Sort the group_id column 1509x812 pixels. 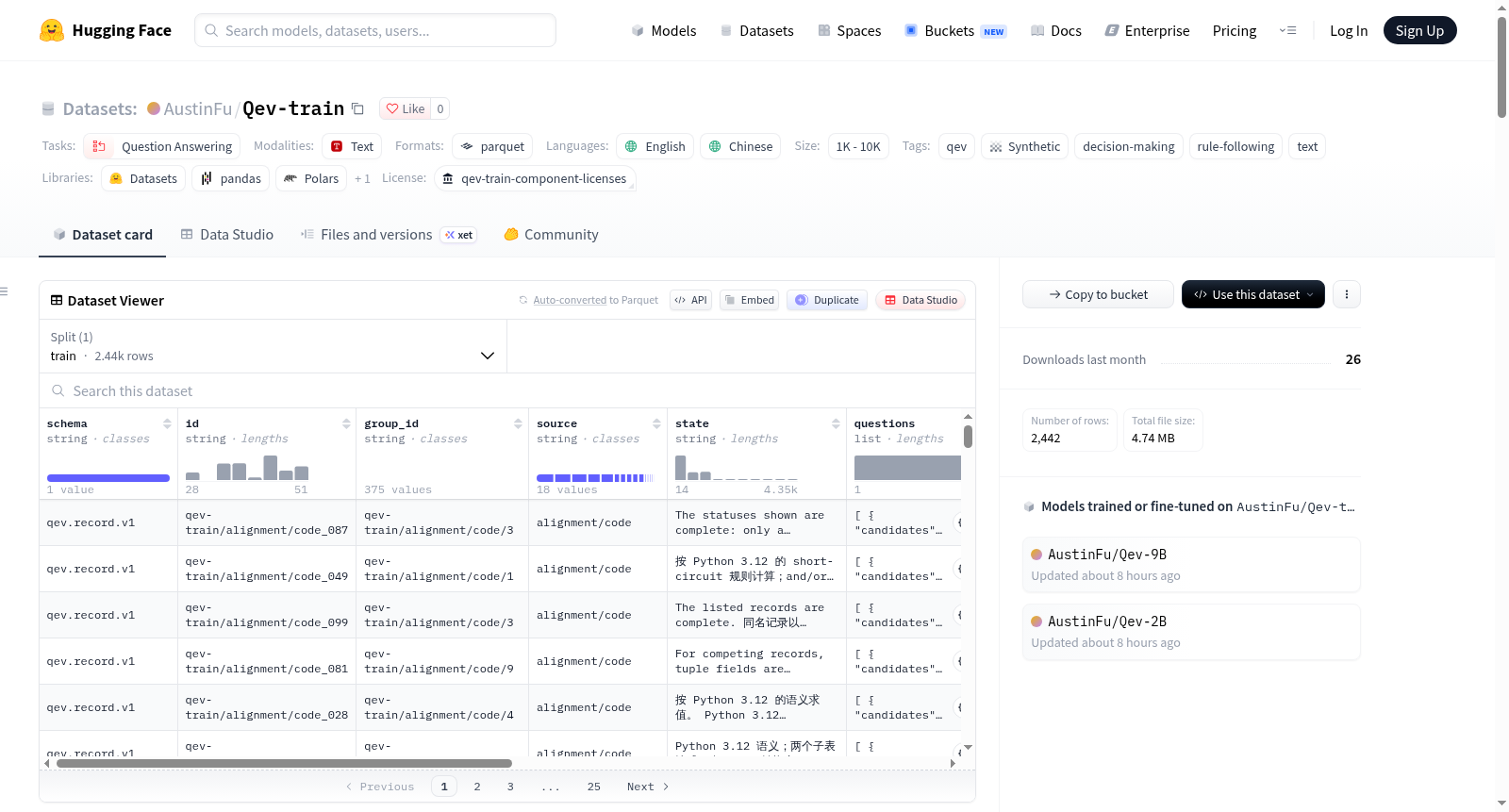[518, 423]
